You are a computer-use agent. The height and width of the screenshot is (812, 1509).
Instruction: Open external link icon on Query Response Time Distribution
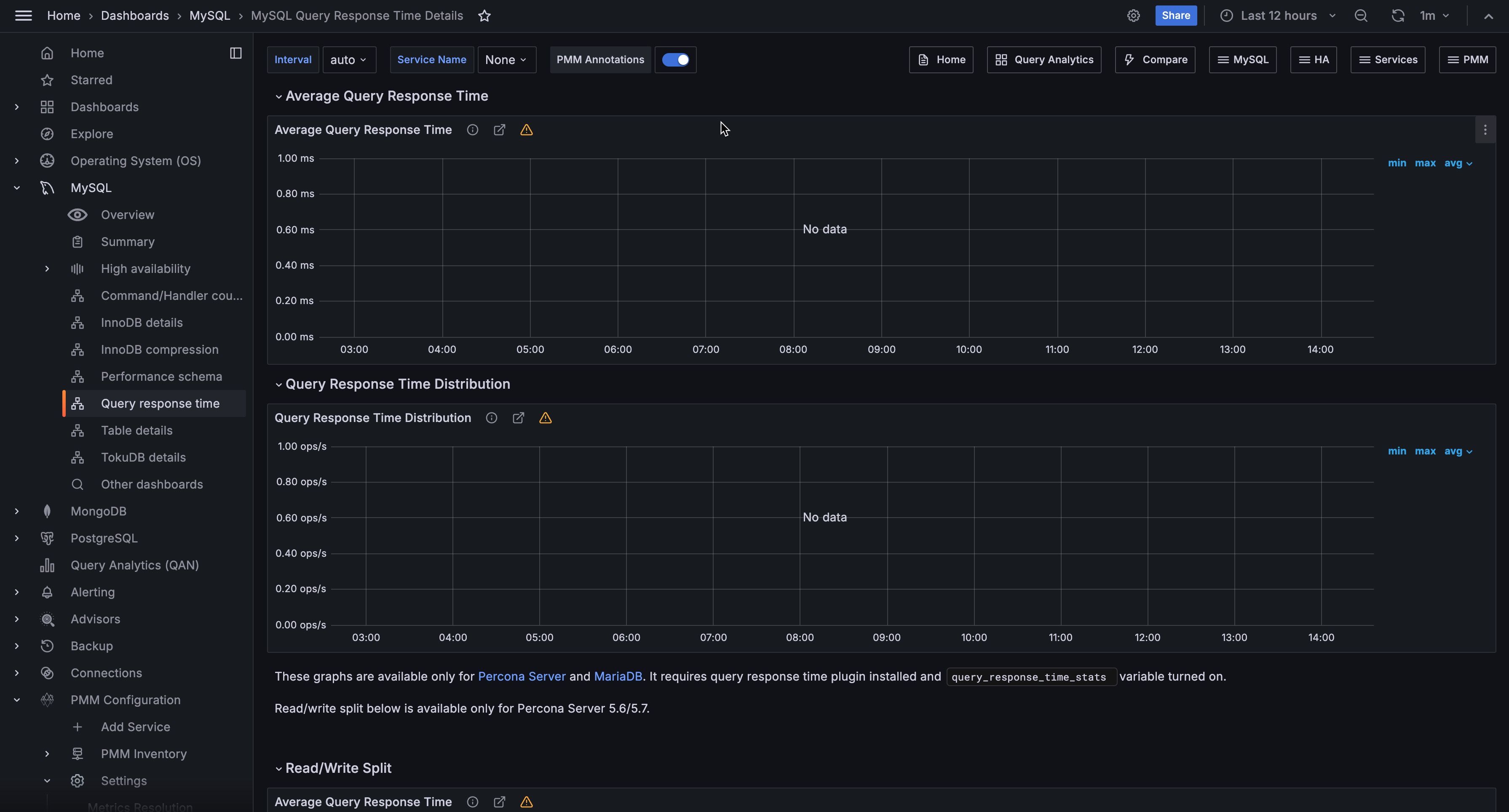coord(518,418)
